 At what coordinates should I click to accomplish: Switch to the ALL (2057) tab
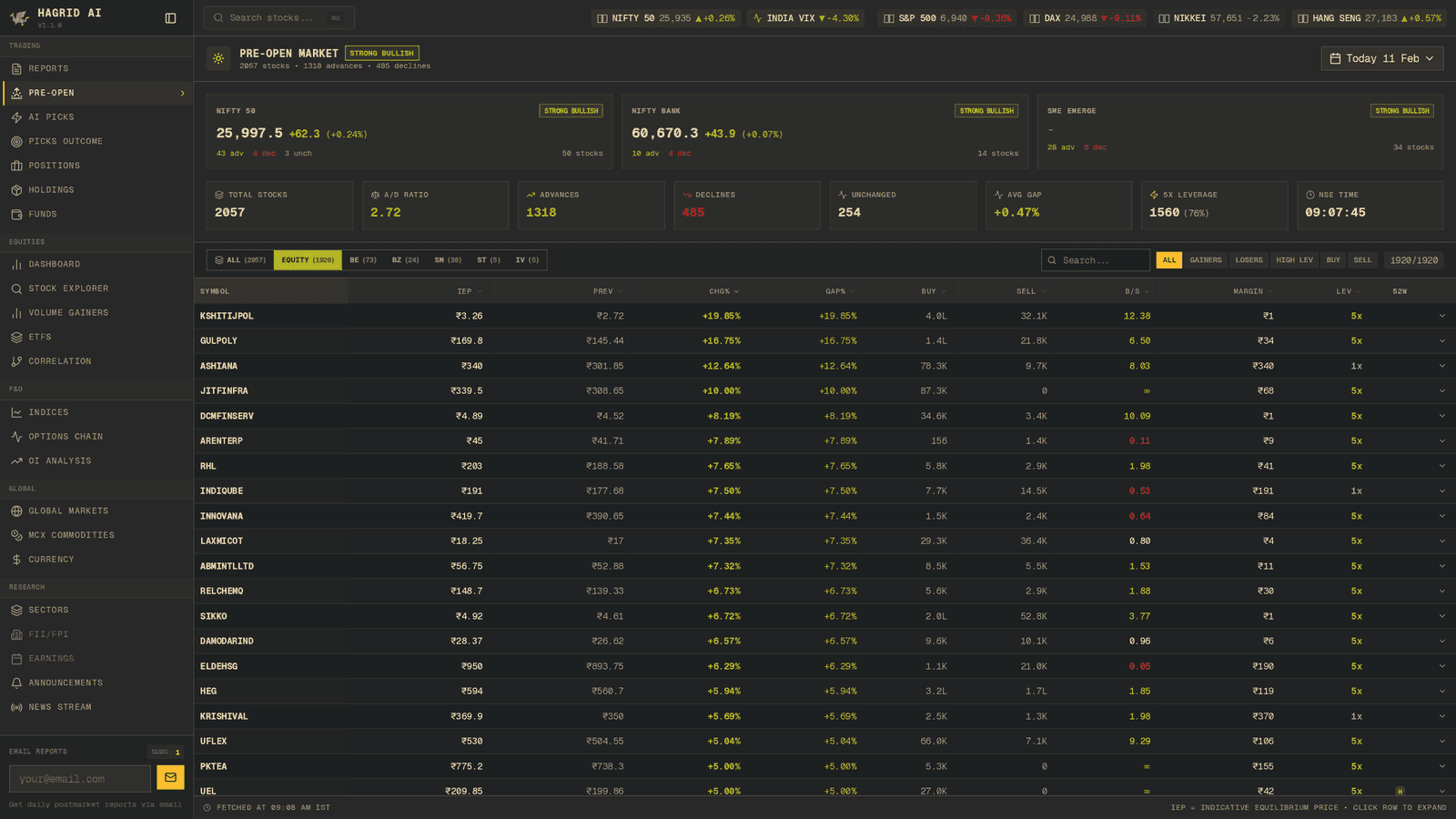tap(240, 260)
